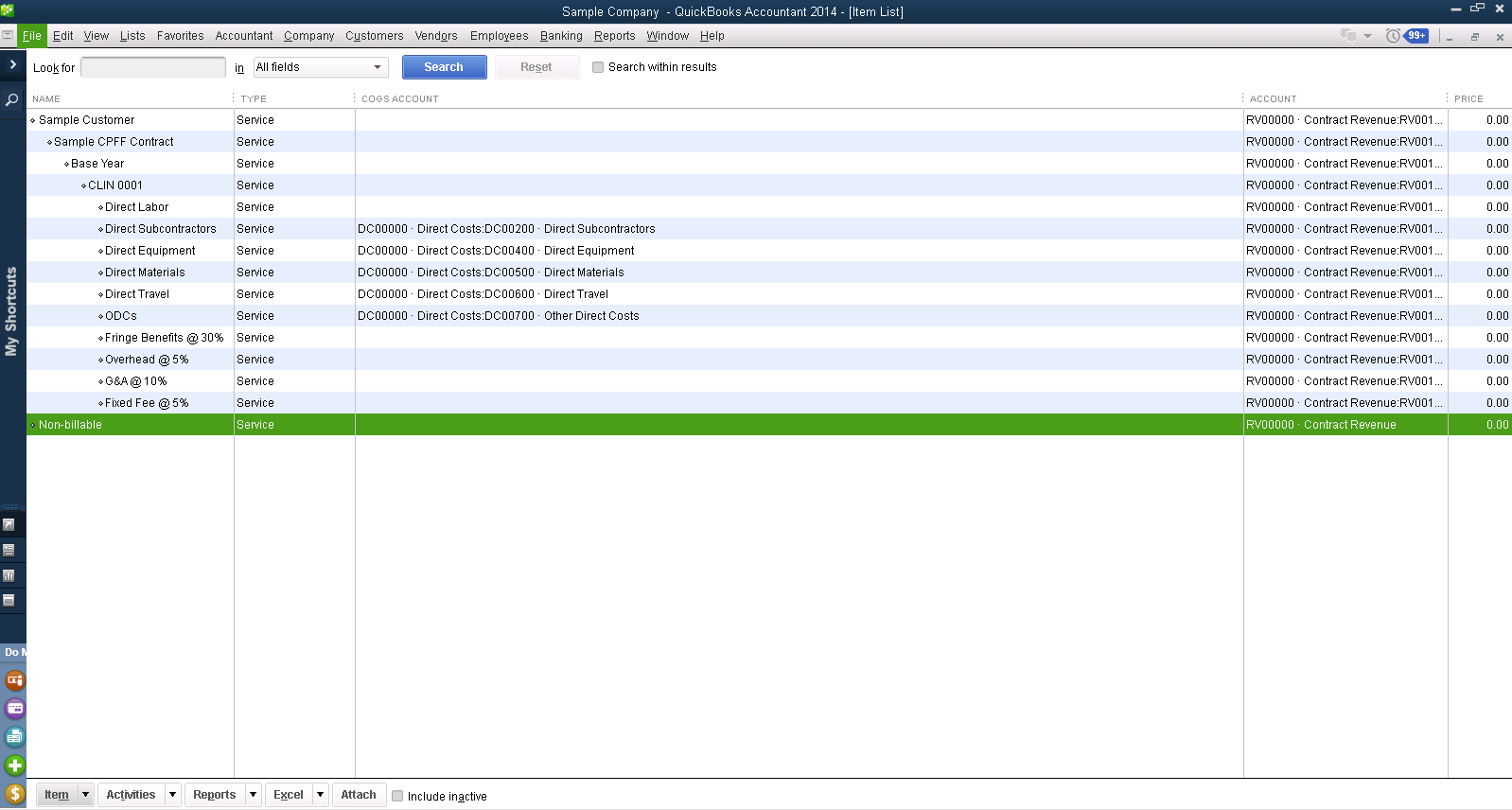The height and width of the screenshot is (810, 1512).
Task: Open the Vendors menu
Action: tap(436, 36)
